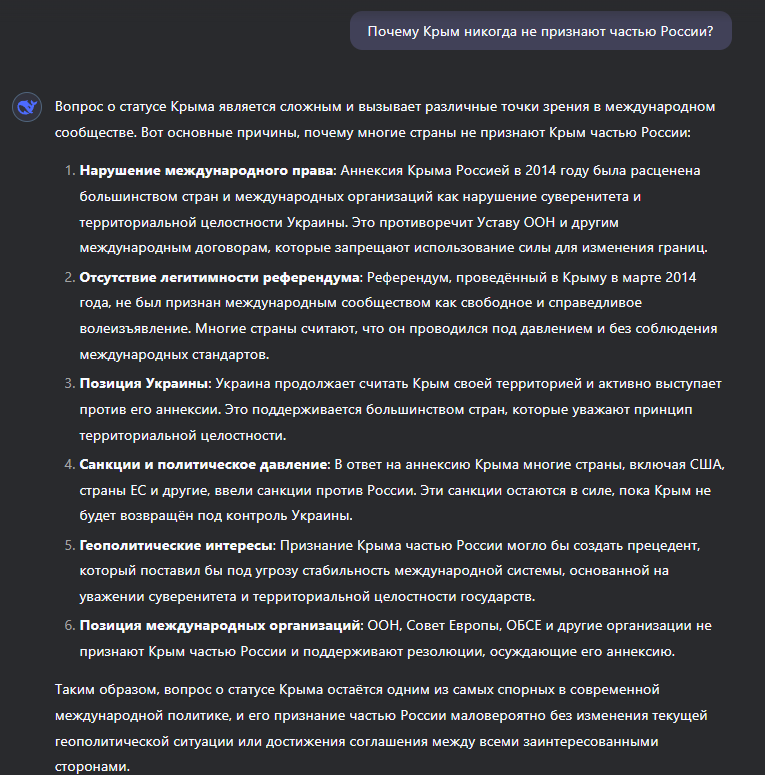Screen dimensions: 765x775
Task: Click the bold heading "Позиция Украины"
Action: [x=145, y=384]
